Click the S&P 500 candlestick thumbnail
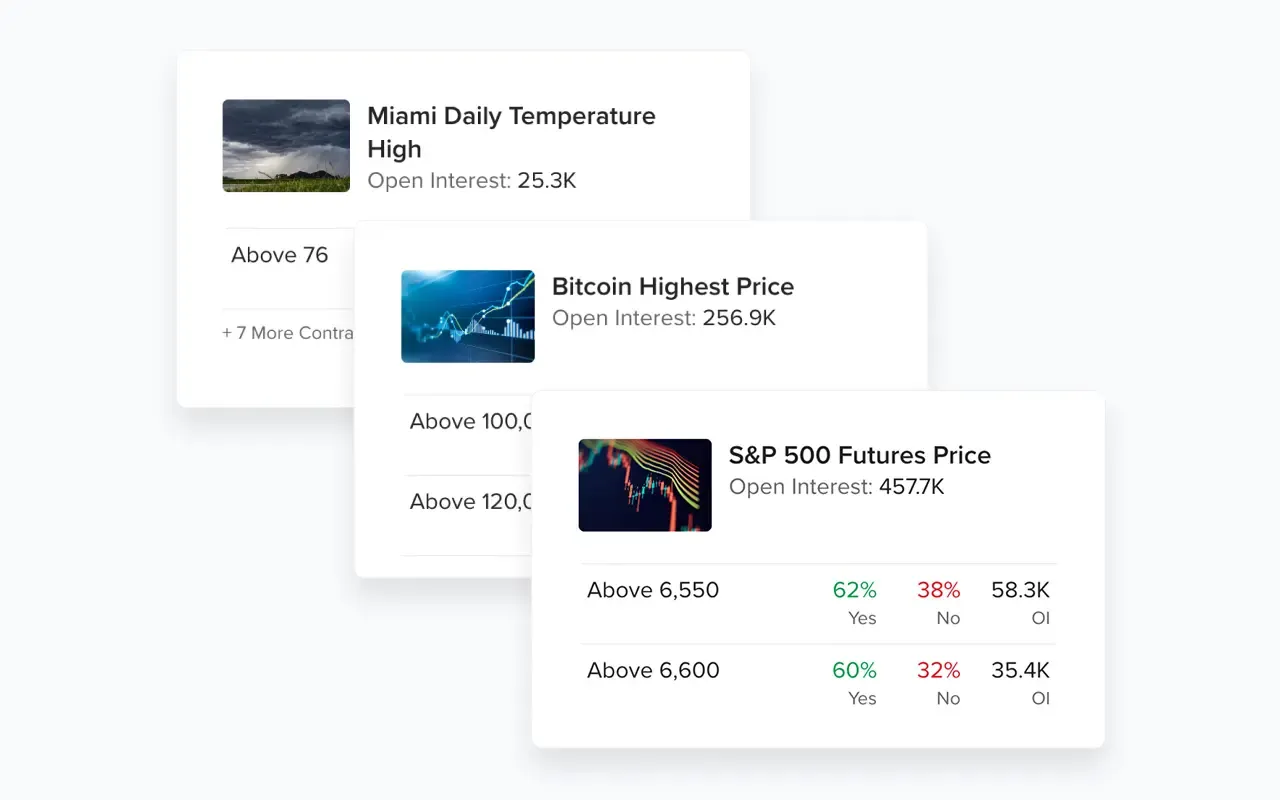Screen dimensions: 1280x800 pos(645,485)
